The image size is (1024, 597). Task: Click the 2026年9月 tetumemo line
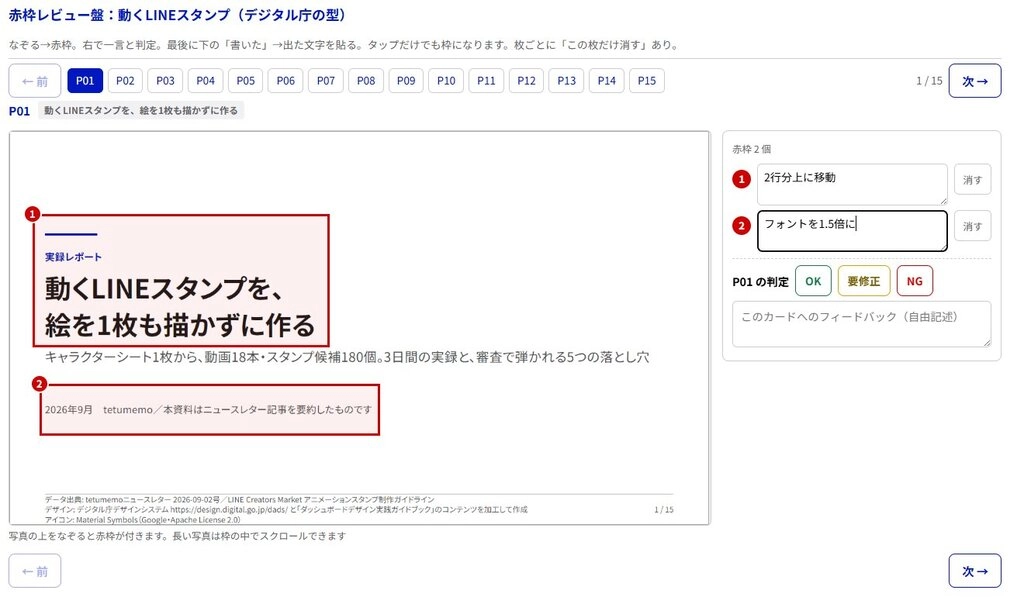pyautogui.click(x=208, y=410)
